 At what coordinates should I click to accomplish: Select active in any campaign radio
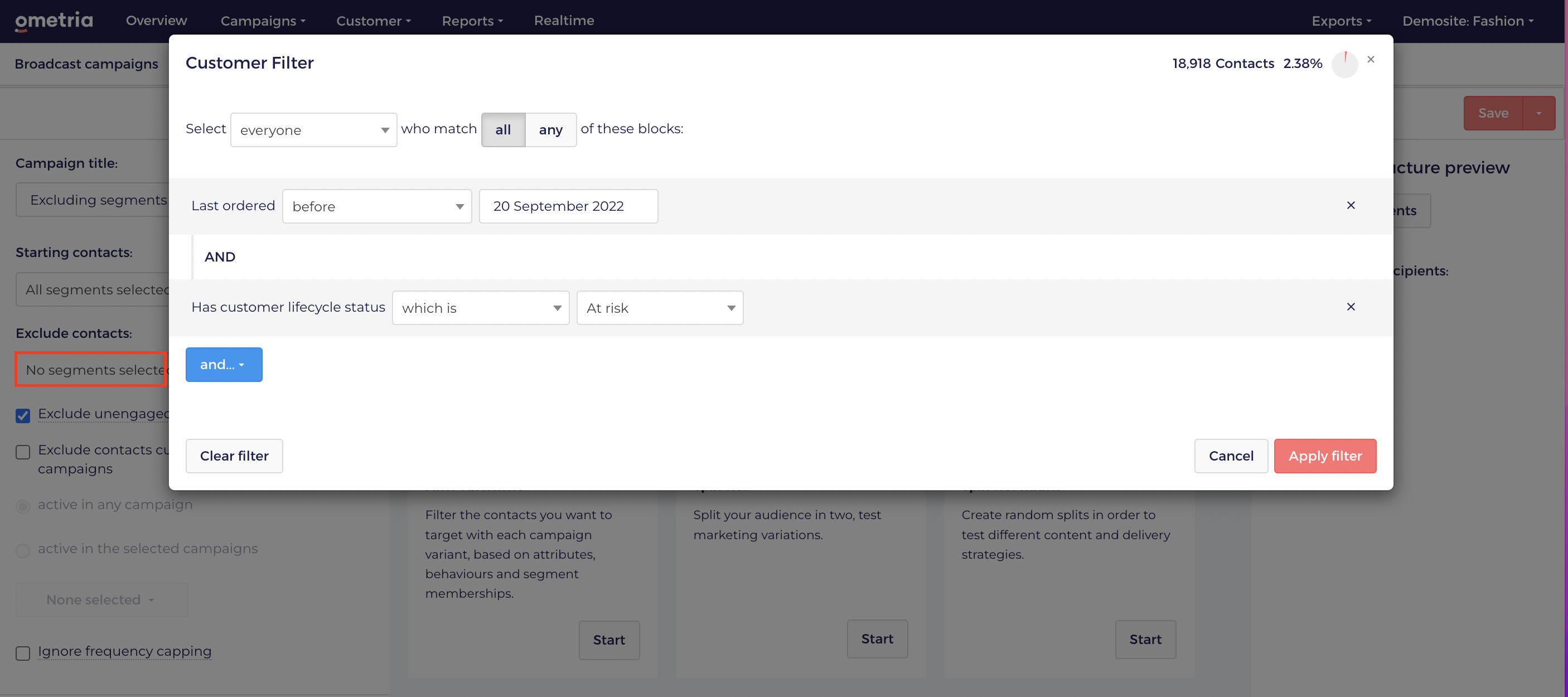point(23,506)
